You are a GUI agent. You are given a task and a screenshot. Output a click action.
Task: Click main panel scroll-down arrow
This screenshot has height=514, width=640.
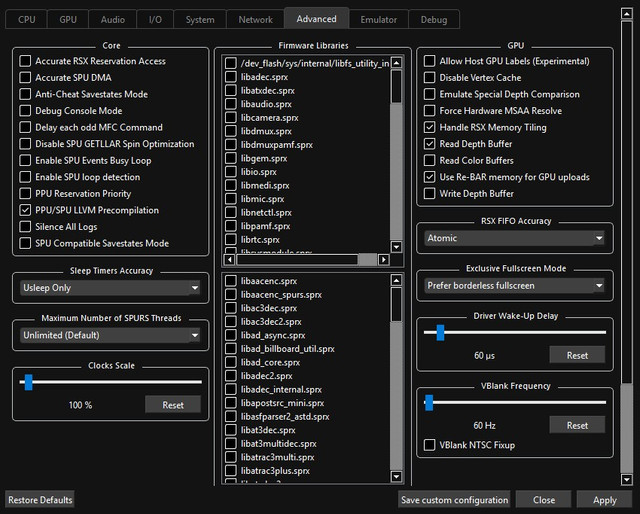click(627, 479)
